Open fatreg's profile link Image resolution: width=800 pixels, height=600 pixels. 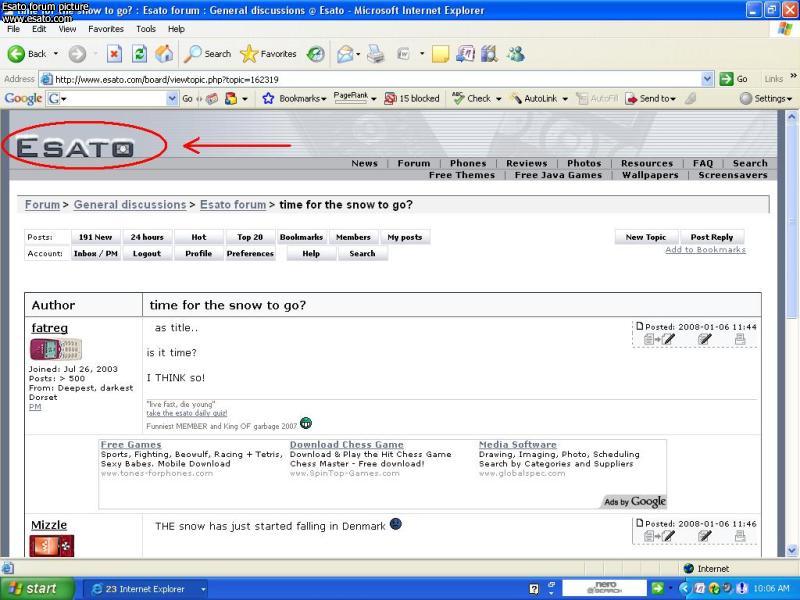tap(49, 328)
